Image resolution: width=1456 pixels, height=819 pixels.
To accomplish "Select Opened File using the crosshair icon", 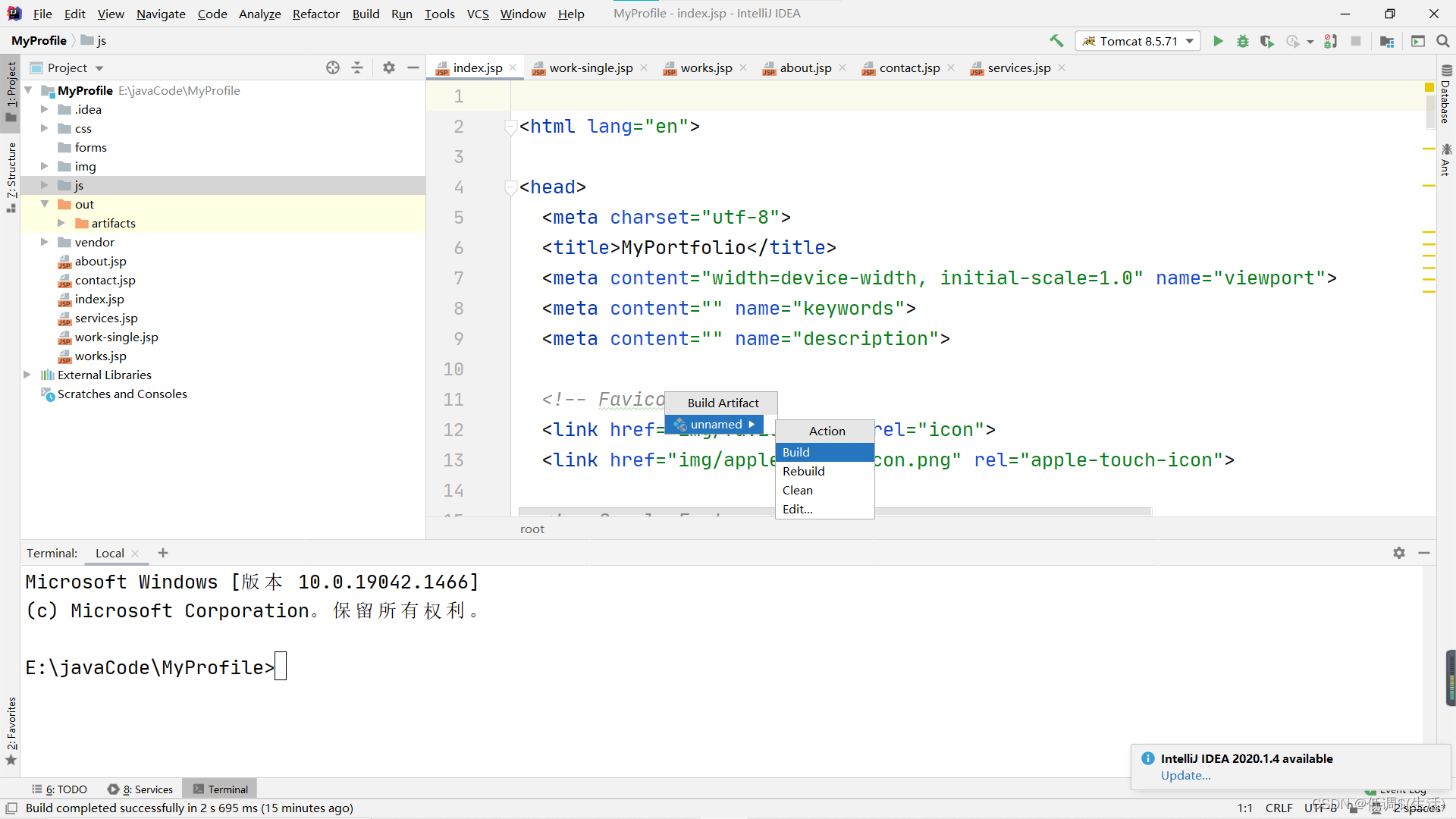I will point(332,67).
